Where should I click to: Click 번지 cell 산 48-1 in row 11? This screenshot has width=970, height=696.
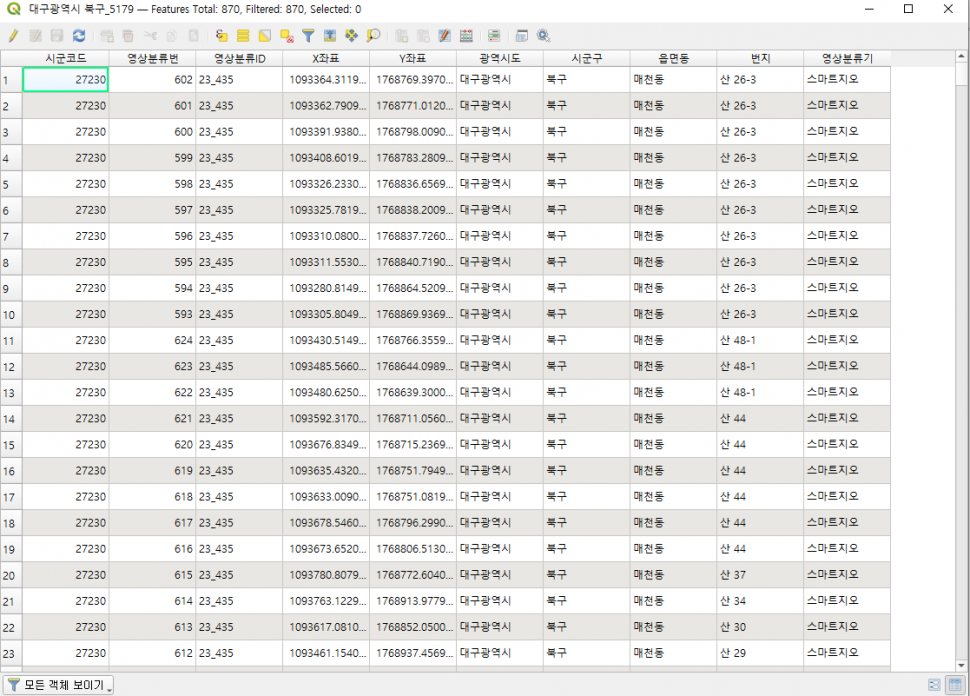760,340
